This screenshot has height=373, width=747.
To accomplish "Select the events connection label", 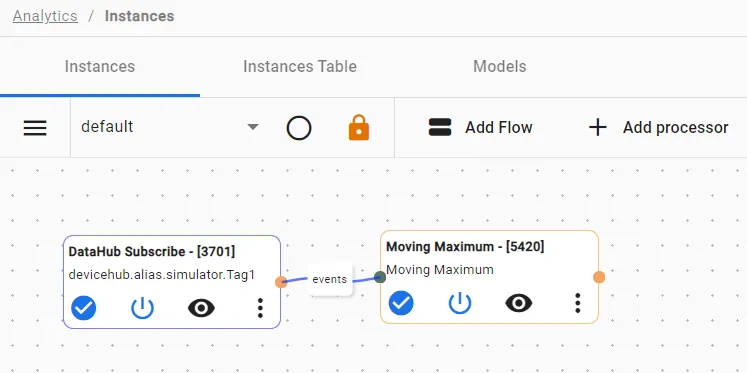I will (x=330, y=279).
